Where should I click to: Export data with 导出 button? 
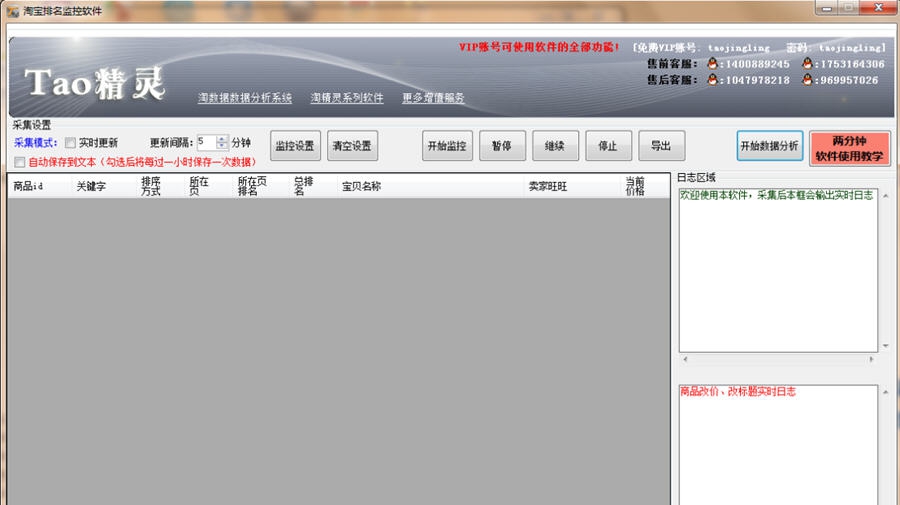(x=661, y=146)
